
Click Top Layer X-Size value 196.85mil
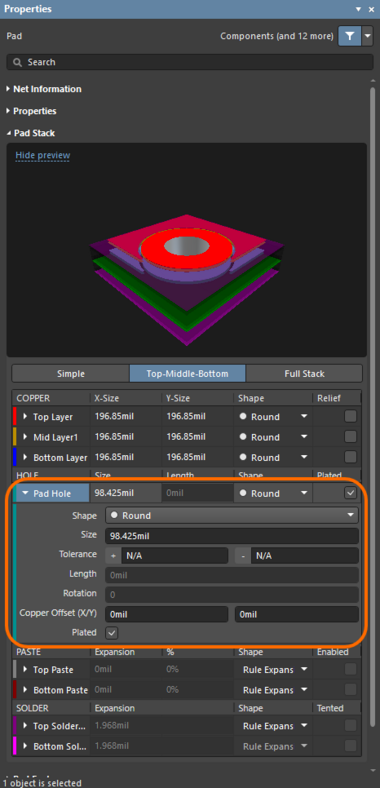(114, 417)
